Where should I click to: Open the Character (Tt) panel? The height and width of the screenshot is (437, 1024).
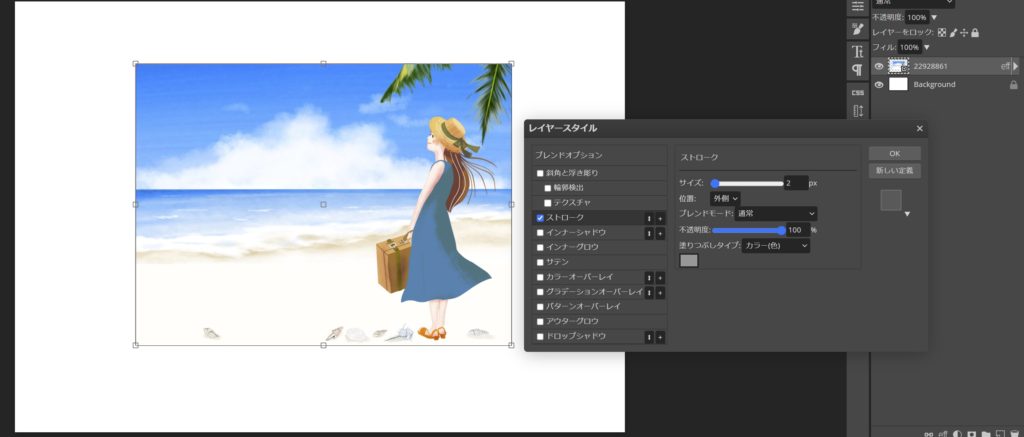[x=857, y=51]
